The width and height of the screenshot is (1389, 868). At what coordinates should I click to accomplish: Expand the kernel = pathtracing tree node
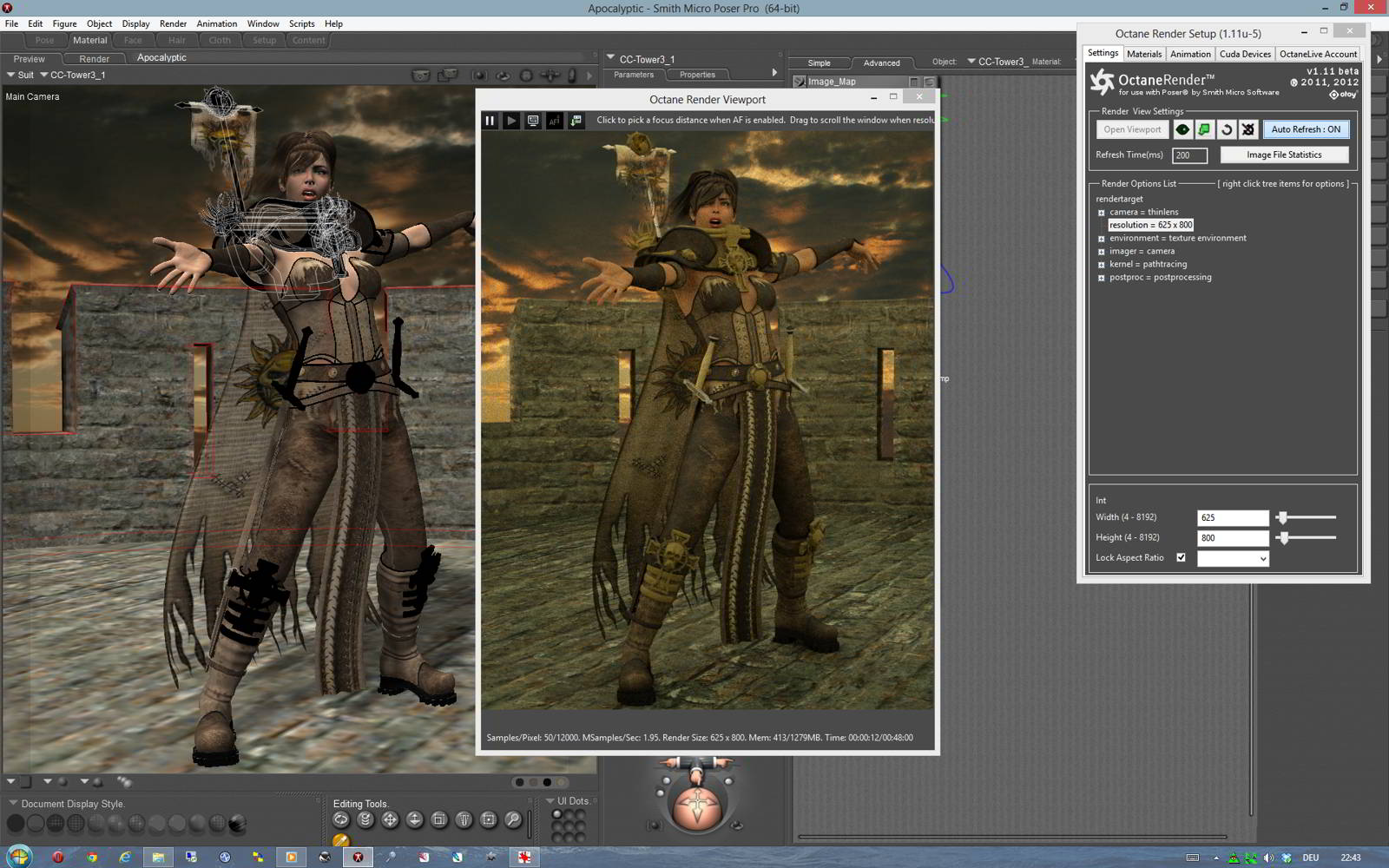[x=1102, y=265]
